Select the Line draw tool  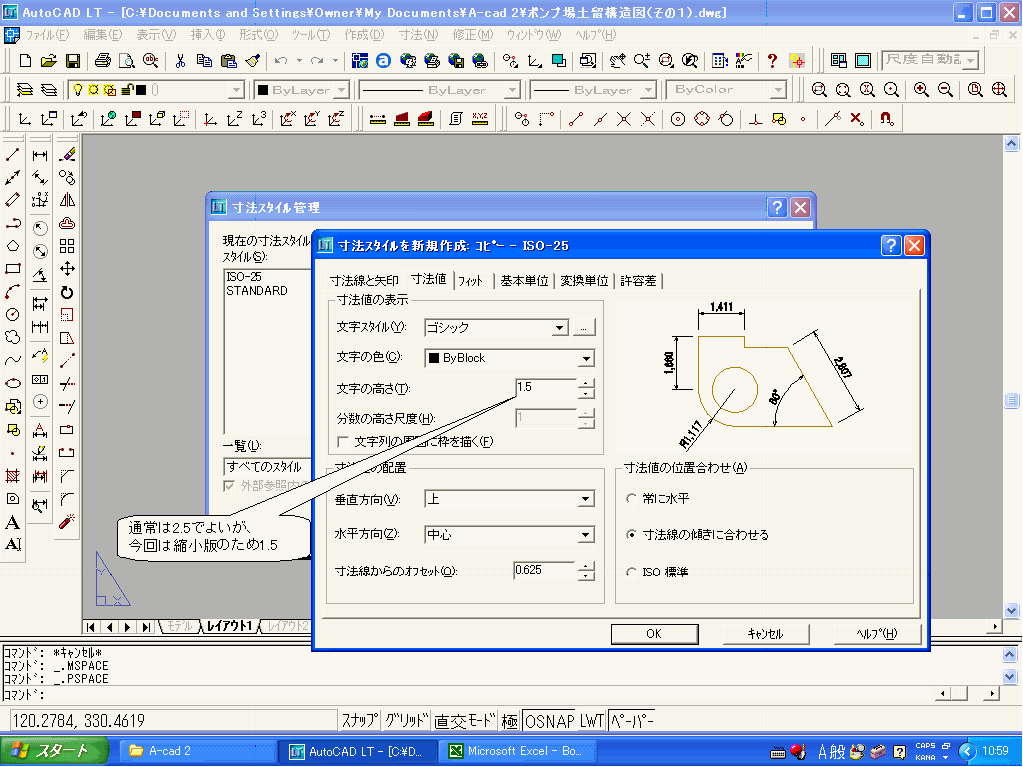[x=12, y=155]
